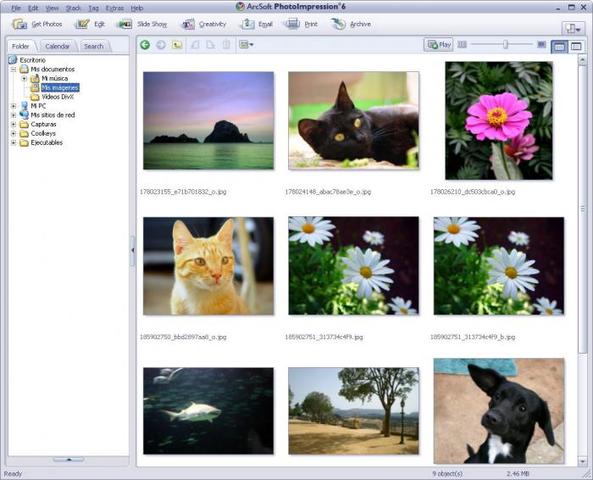This screenshot has width=593, height=480.
Task: Expand the Mi música folder node
Action: point(24,78)
